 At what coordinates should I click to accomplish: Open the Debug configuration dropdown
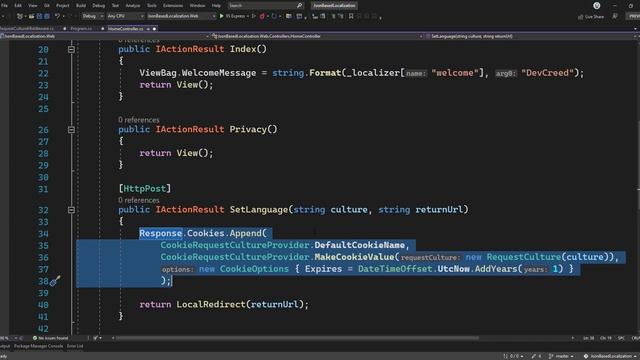(x=92, y=16)
